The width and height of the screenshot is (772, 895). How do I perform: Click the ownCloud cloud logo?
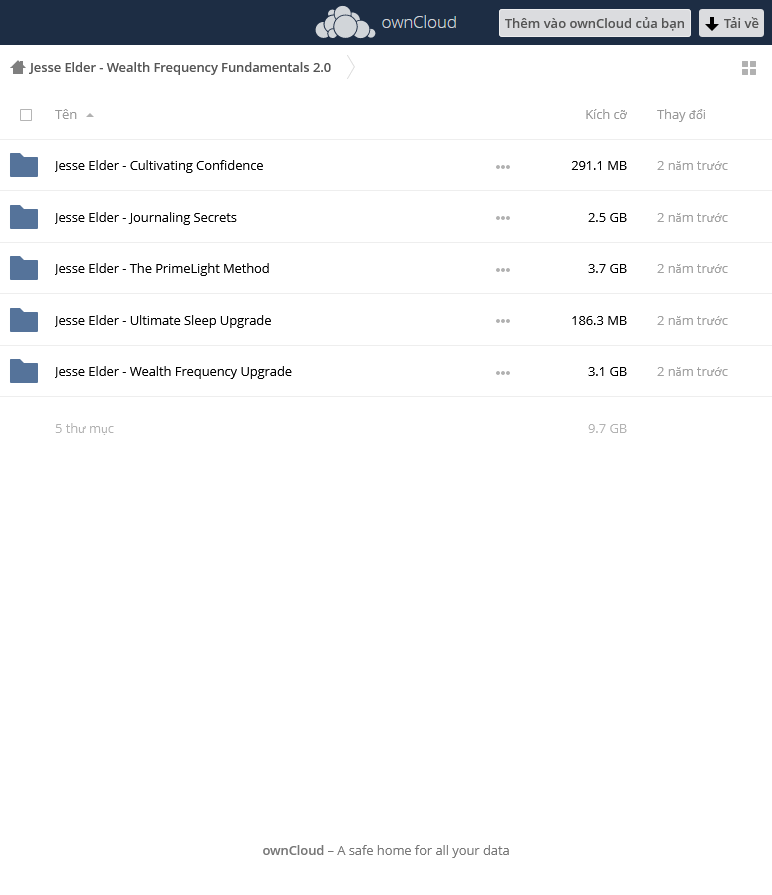tap(345, 22)
